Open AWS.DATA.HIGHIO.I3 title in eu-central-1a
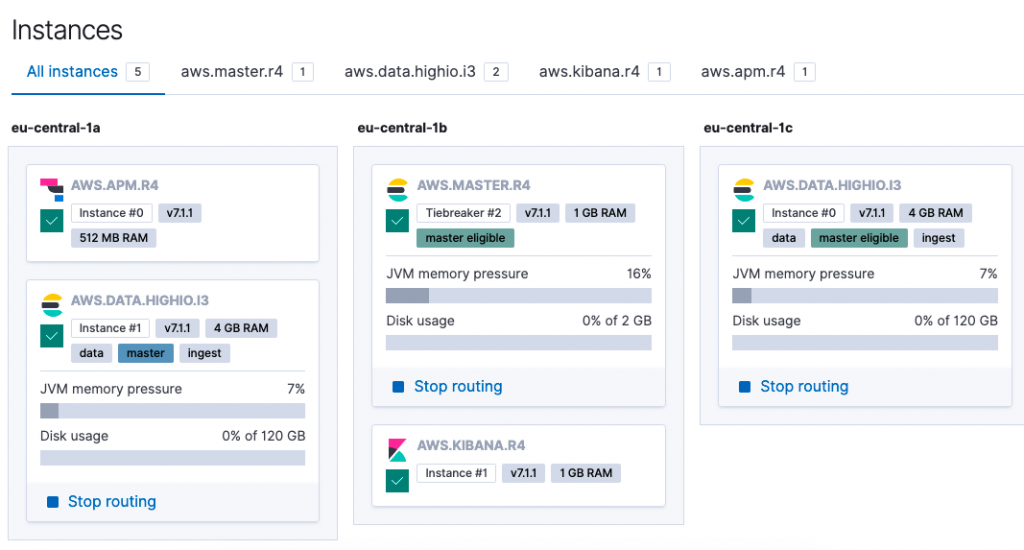This screenshot has height=550, width=1024. click(x=140, y=300)
